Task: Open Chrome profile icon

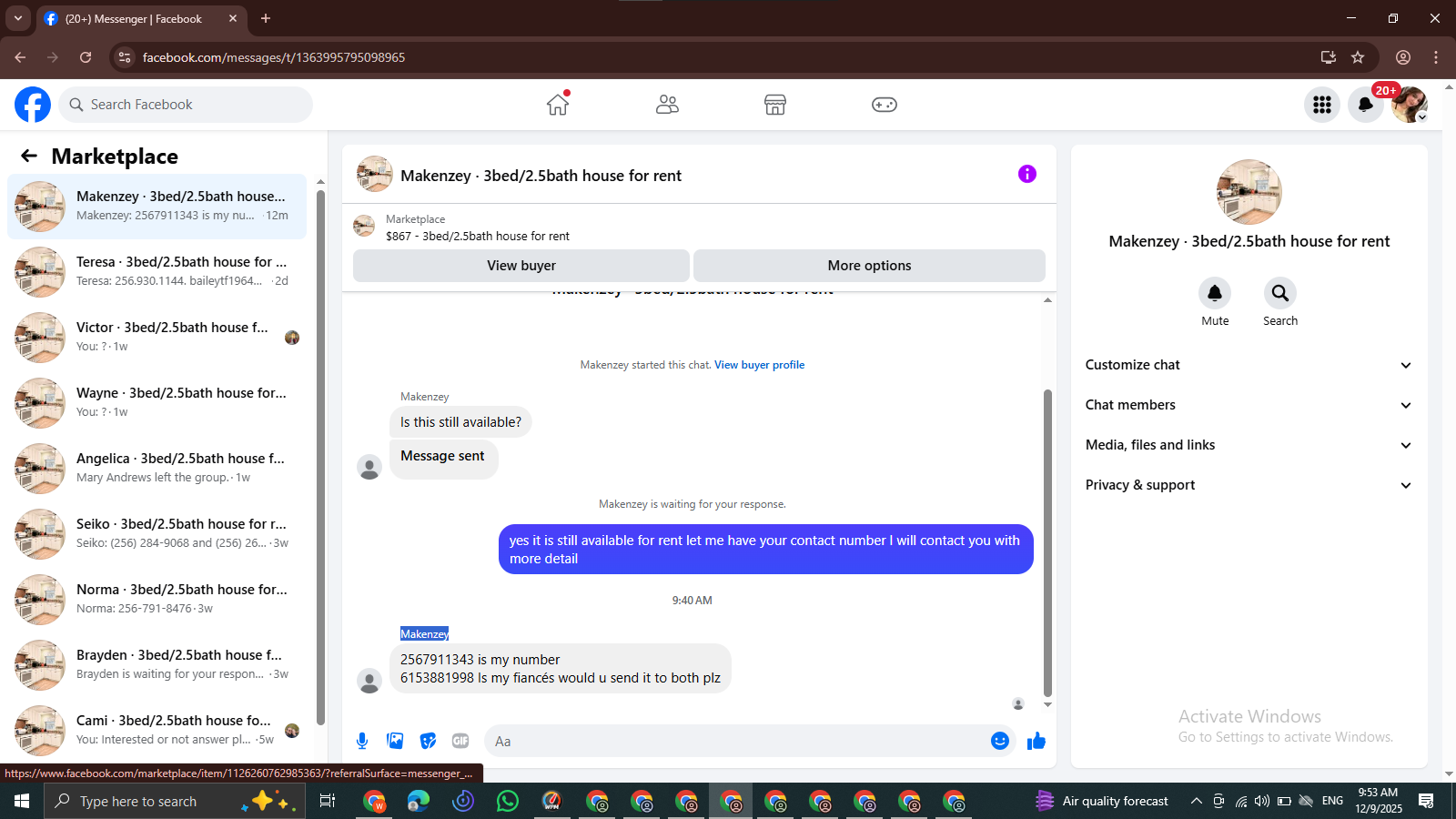Action: pos(1403,57)
